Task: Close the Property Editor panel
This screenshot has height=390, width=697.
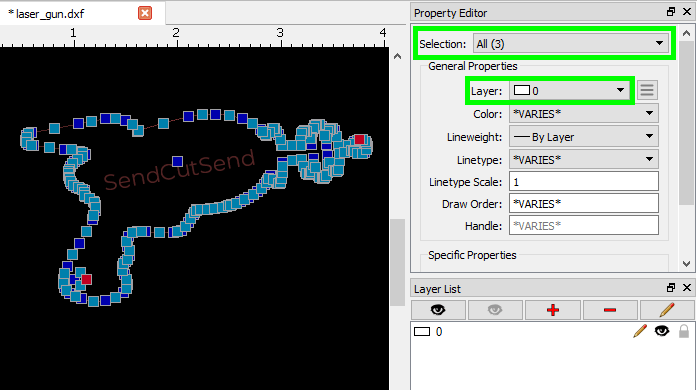Action: [x=687, y=12]
